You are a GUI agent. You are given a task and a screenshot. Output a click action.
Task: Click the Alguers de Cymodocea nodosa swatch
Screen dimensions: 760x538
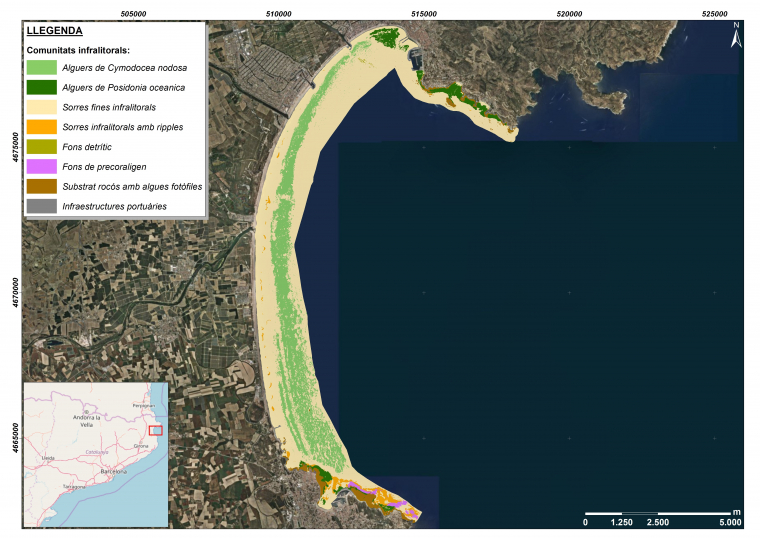(x=41, y=67)
